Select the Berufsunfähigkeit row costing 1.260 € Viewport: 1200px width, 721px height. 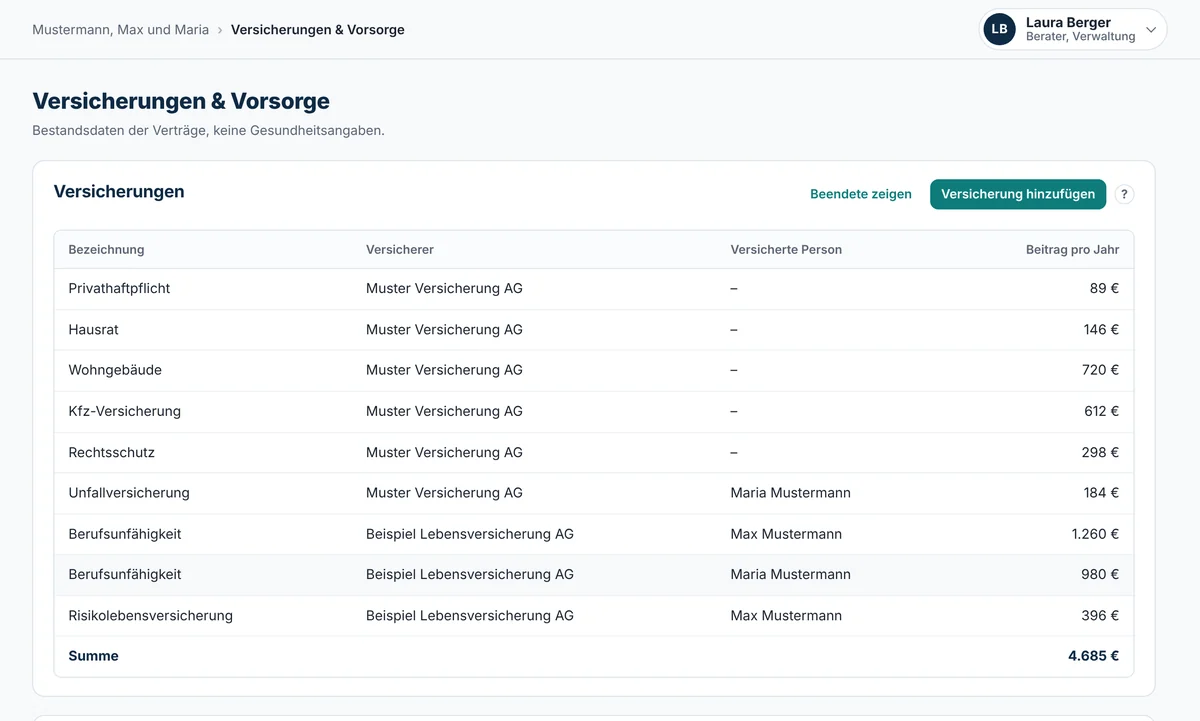tap(594, 534)
